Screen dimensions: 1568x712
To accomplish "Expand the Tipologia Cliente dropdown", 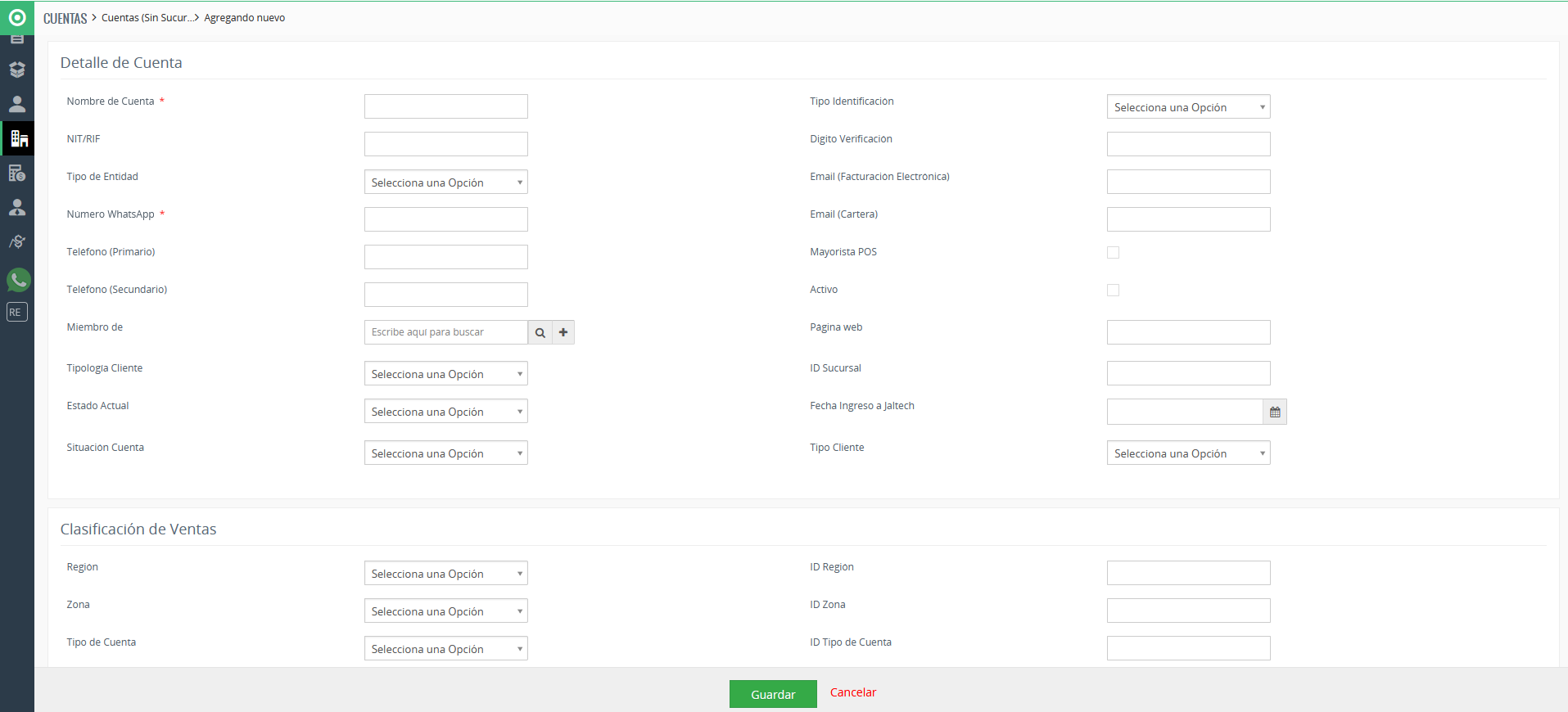I will [445, 373].
